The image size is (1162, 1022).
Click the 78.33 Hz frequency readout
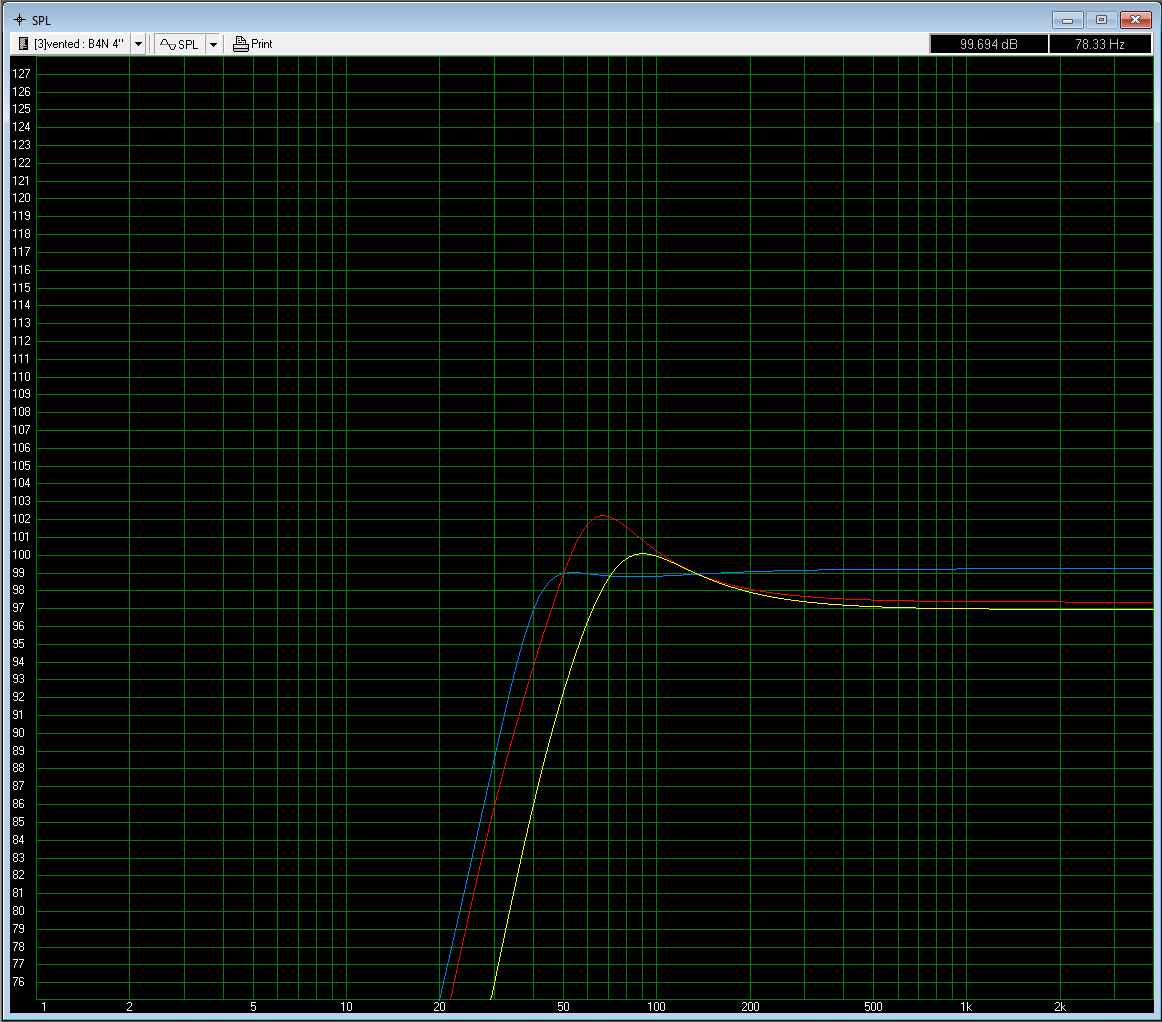(1099, 44)
